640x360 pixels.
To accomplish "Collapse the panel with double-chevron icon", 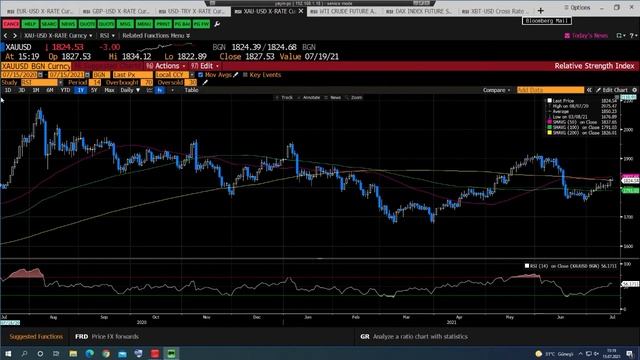I will [589, 90].
